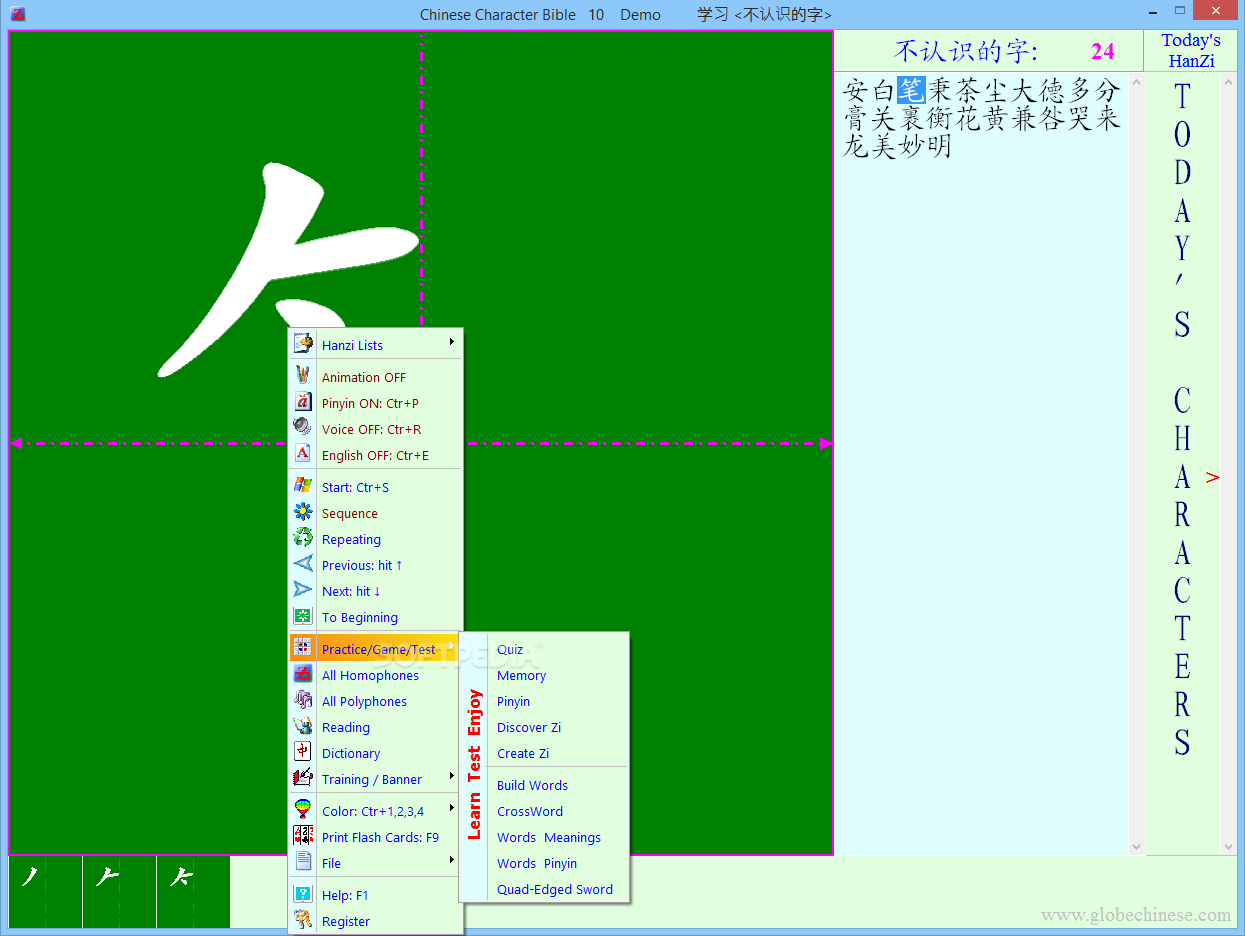1245x936 pixels.
Task: Click the Hanzi Lists menu icon
Action: pos(303,344)
